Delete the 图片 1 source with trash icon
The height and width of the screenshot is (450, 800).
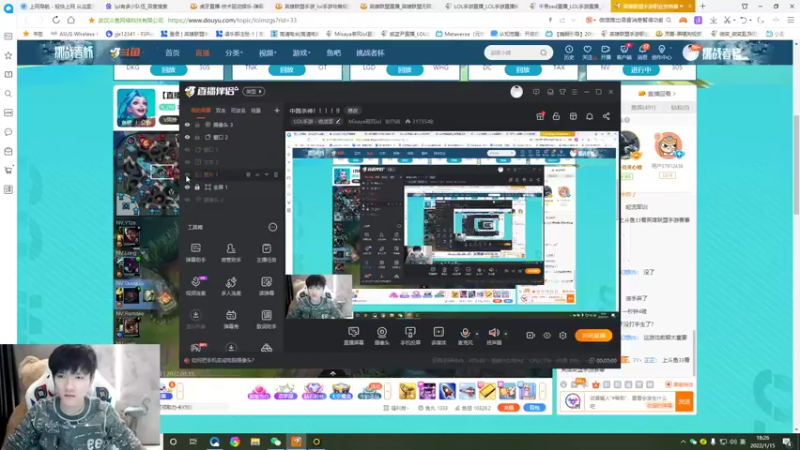(x=276, y=174)
